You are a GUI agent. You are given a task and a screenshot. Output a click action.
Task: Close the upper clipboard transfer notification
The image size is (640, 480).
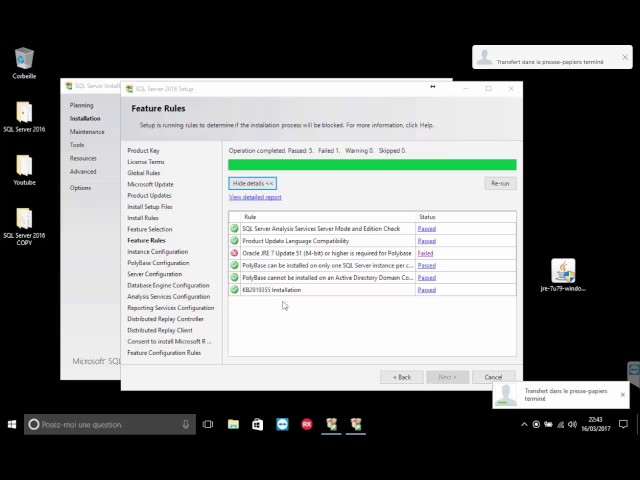pyautogui.click(x=625, y=57)
